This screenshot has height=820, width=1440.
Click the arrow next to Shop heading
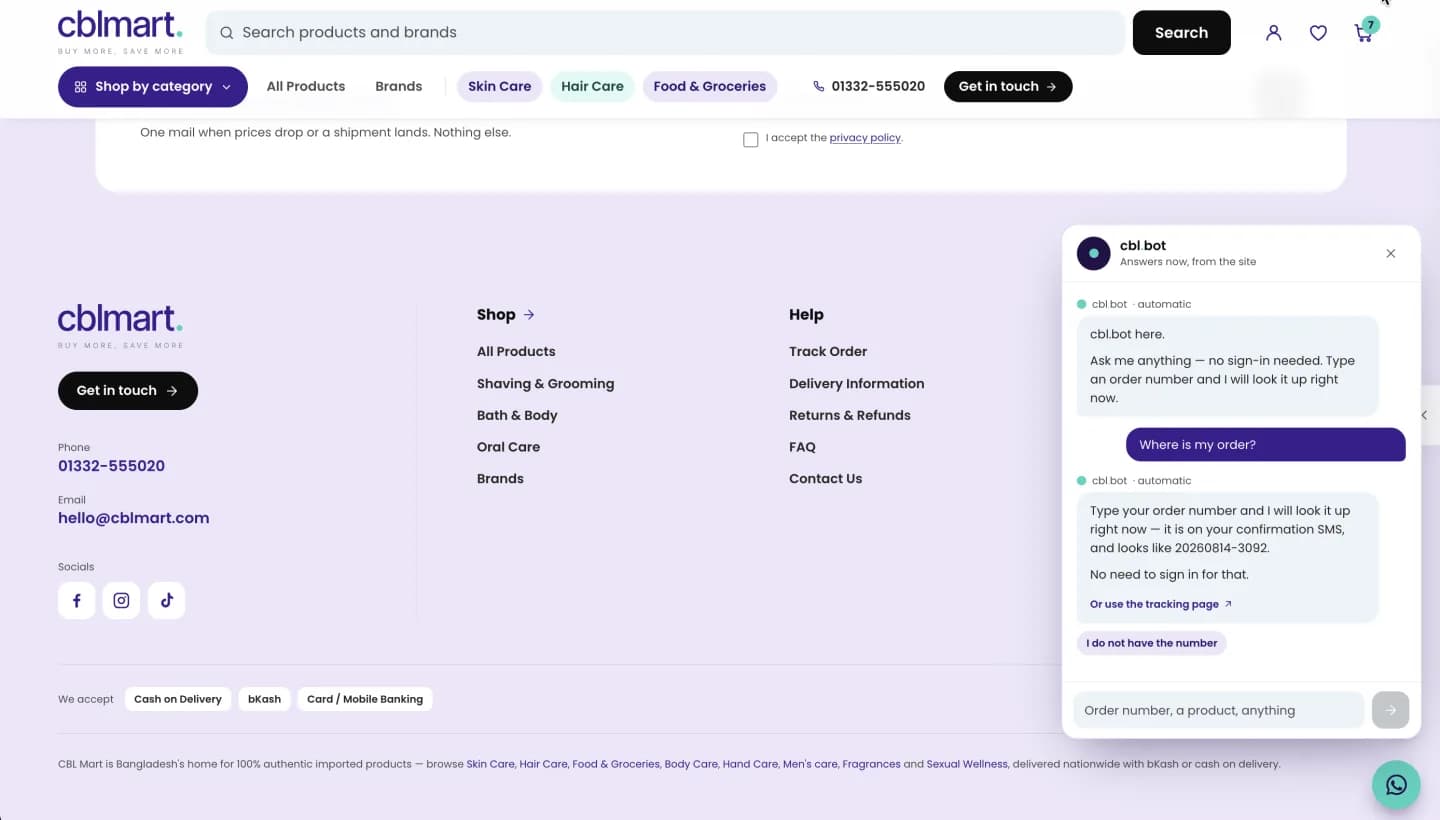point(529,315)
